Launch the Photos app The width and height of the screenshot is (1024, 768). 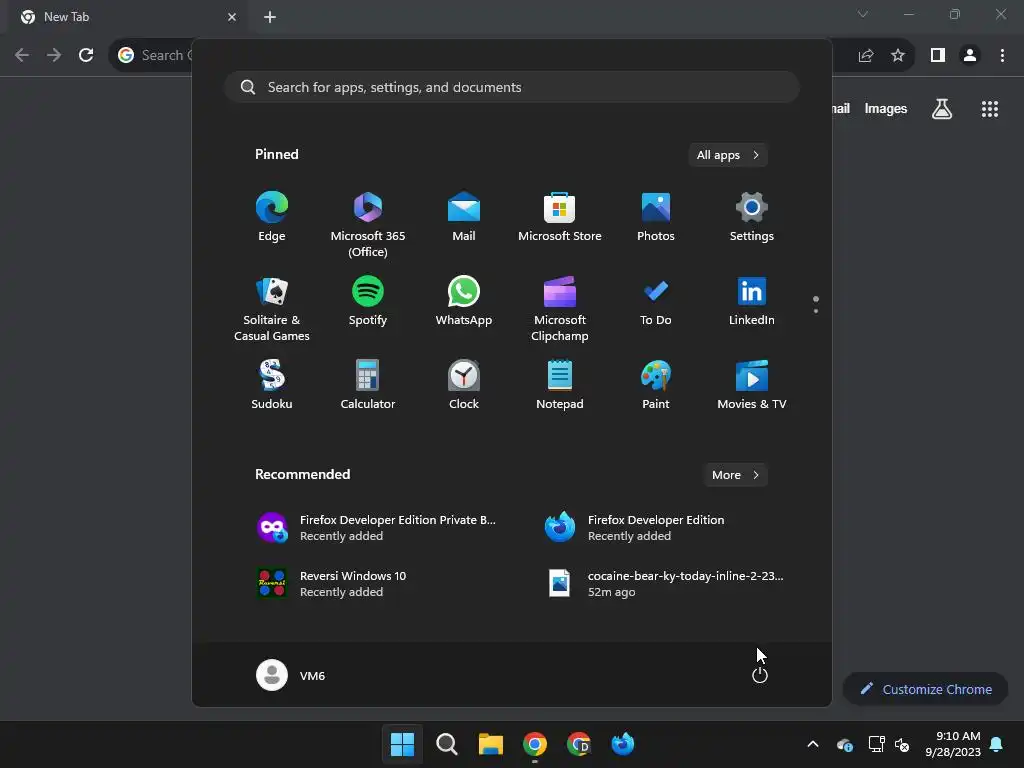click(656, 217)
